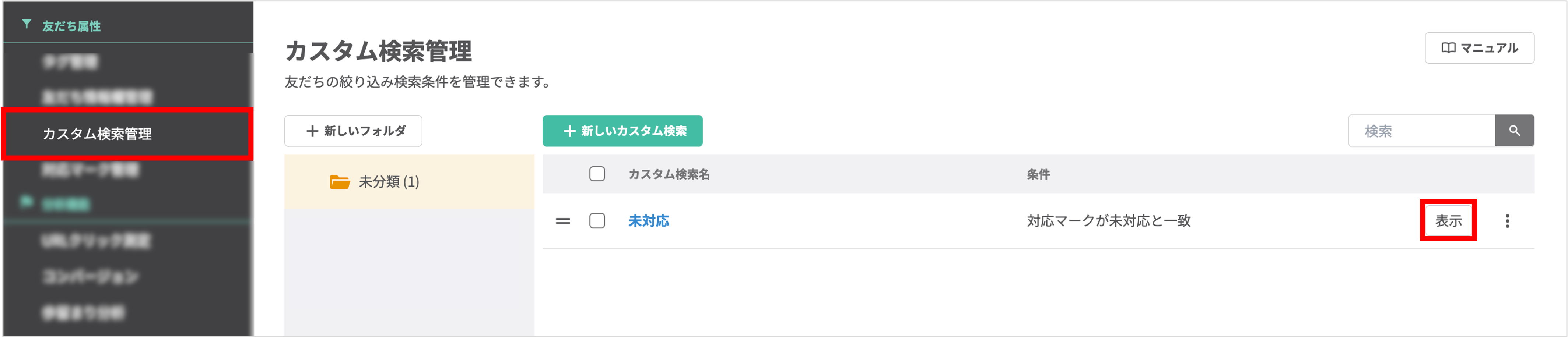The width and height of the screenshot is (1568, 337).
Task: Focus the 検索 input field
Action: (1421, 131)
